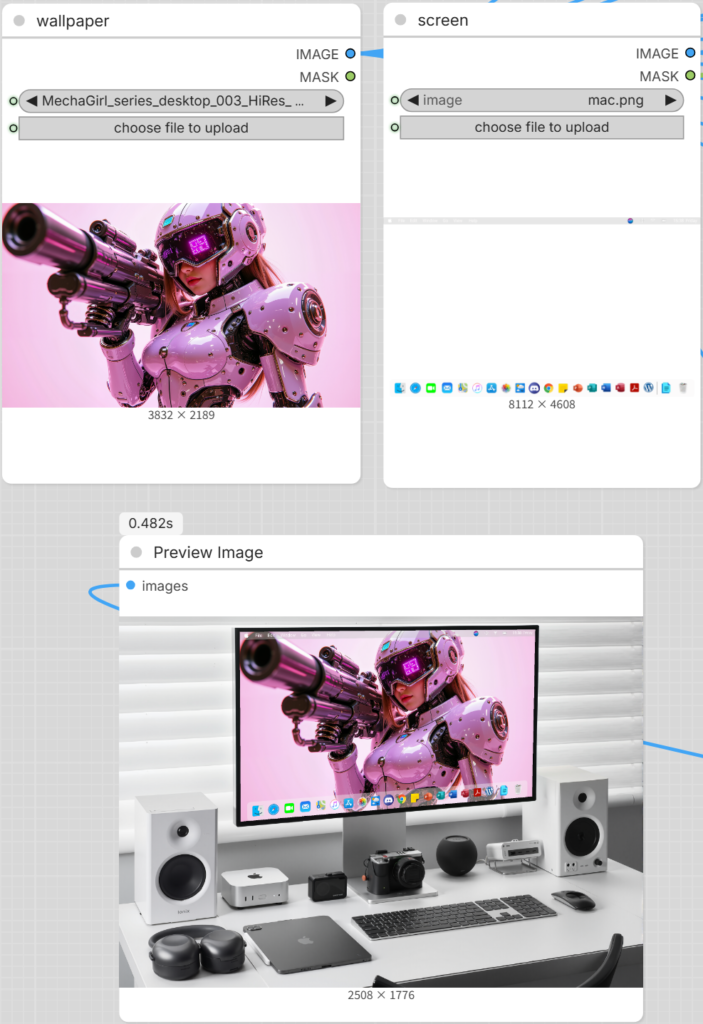Click the Preview Image node title
Viewport: 703px width, 1024px height.
tap(208, 552)
